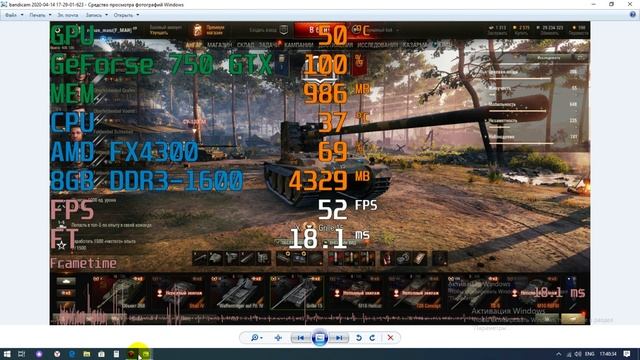The width and height of the screenshot is (640, 360).
Task: Switch the ENG input language indicator
Action: [589, 354]
